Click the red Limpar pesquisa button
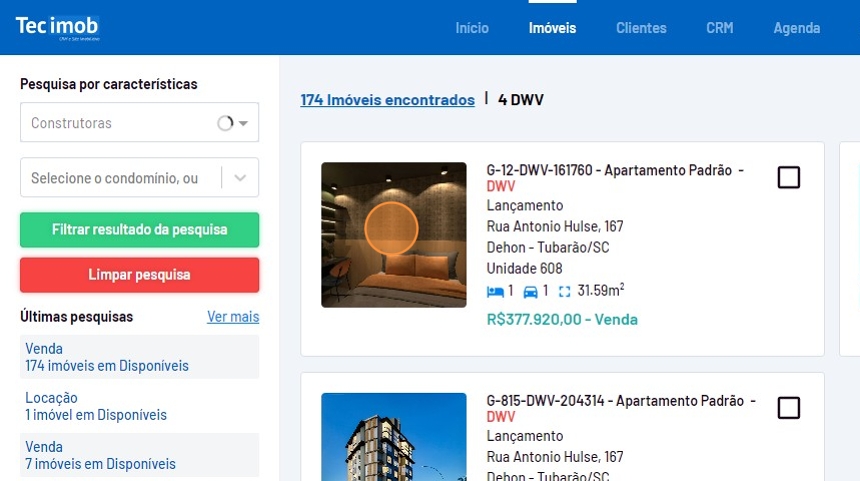 (x=139, y=275)
